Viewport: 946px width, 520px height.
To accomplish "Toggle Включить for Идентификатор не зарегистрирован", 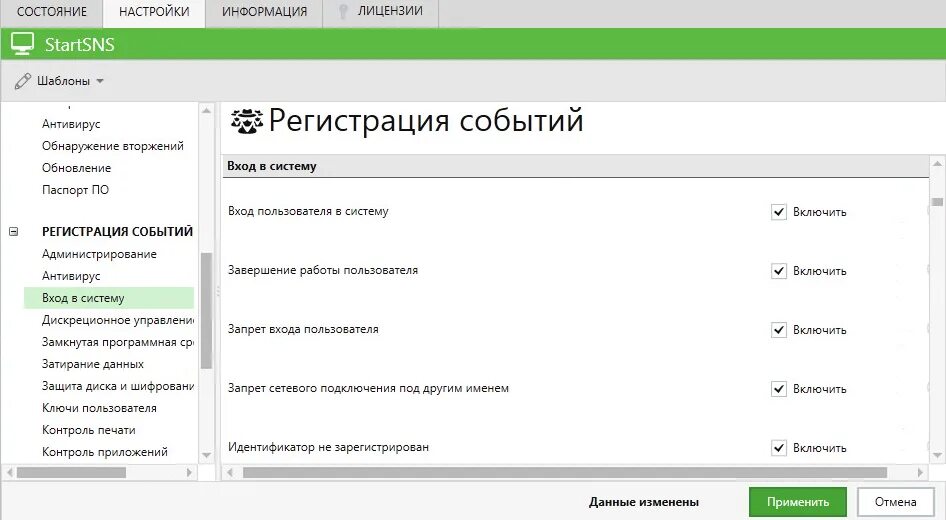I will (x=779, y=448).
